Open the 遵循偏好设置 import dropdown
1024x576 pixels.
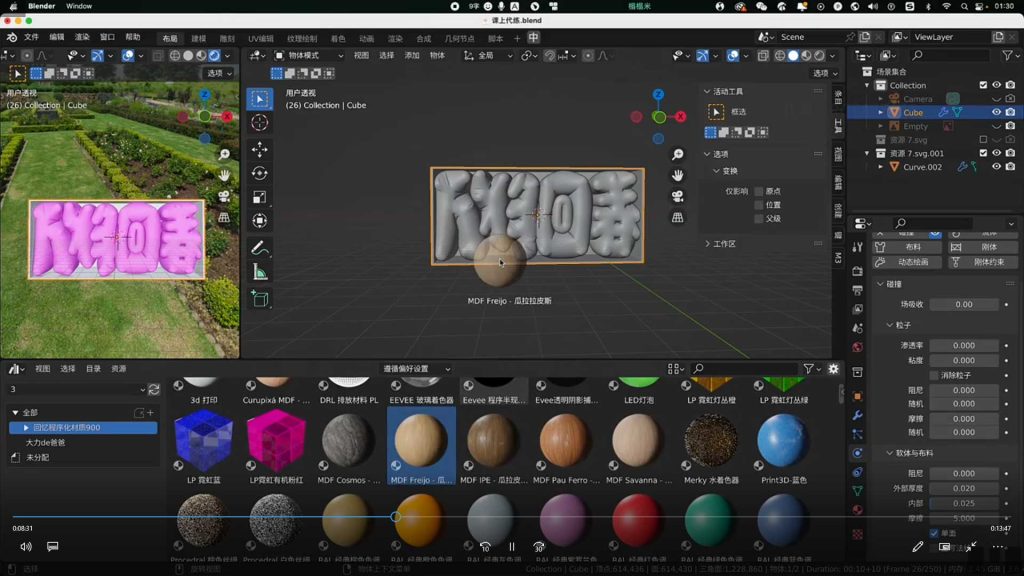416,369
